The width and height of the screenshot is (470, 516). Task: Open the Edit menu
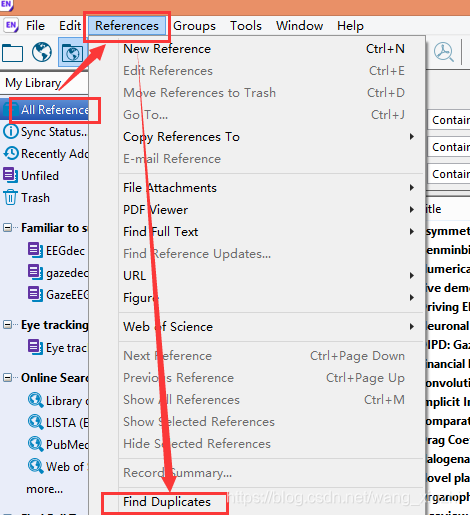[x=70, y=26]
